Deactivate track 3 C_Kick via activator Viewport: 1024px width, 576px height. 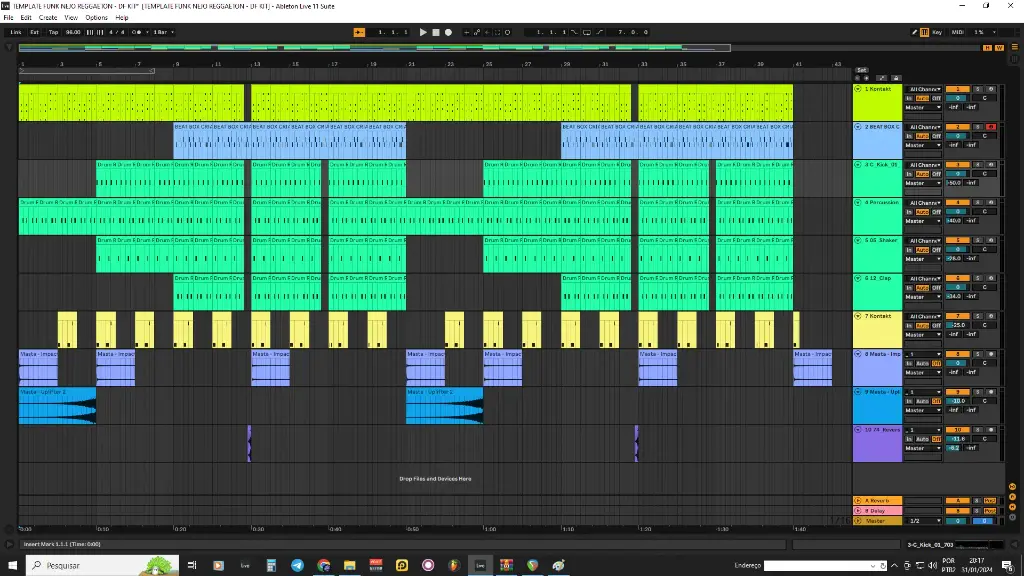point(957,165)
